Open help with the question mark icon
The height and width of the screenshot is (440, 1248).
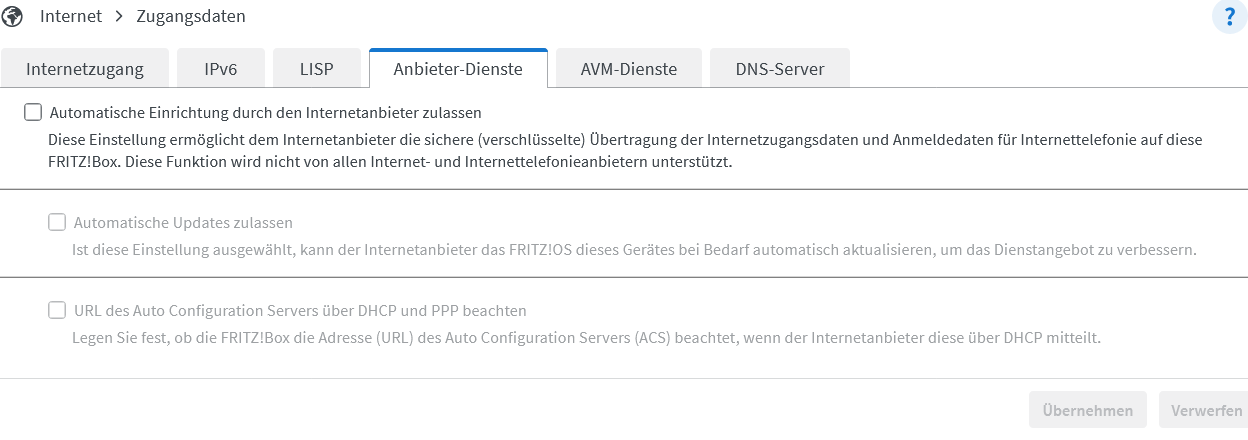coord(1229,17)
